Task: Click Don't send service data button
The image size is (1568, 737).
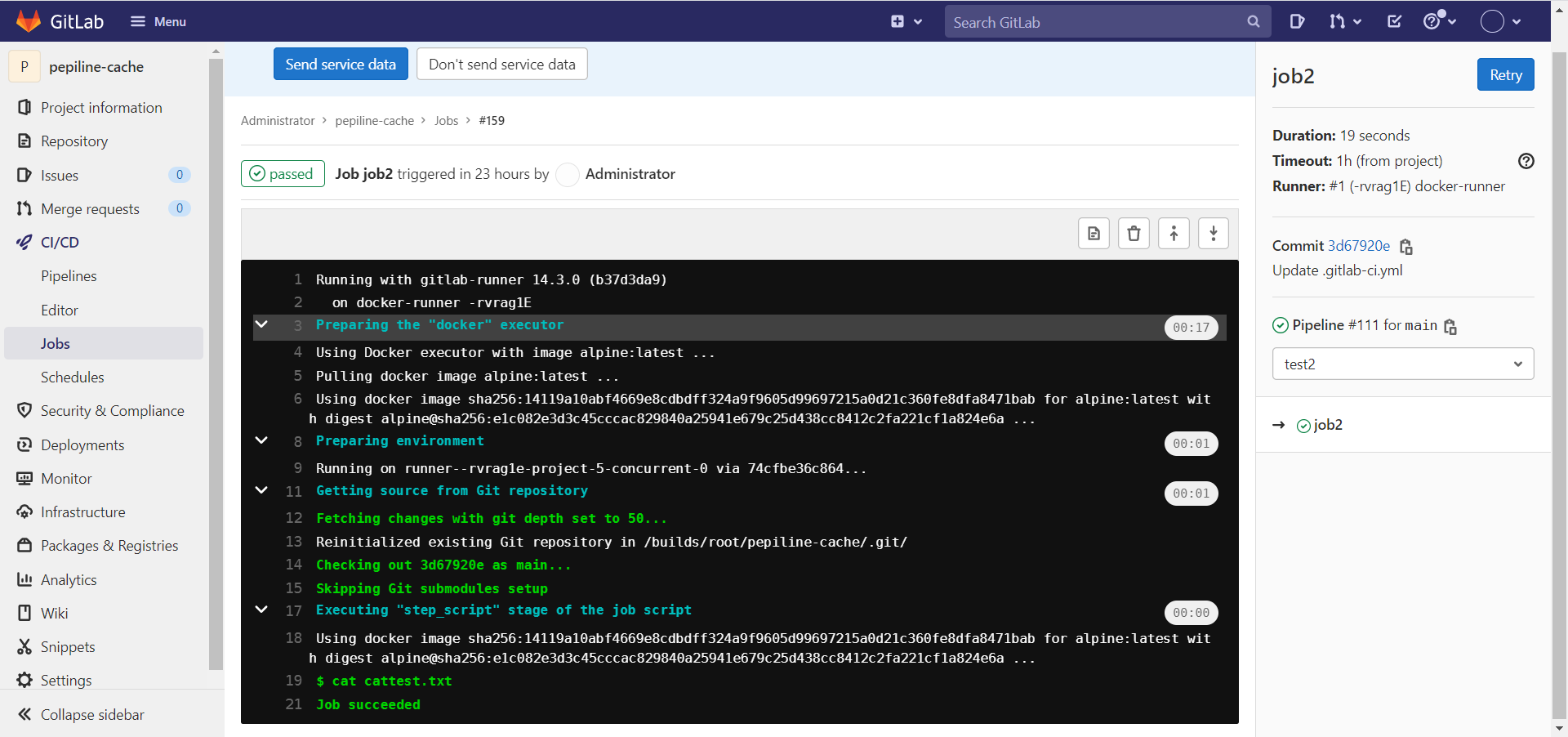Action: 502,64
